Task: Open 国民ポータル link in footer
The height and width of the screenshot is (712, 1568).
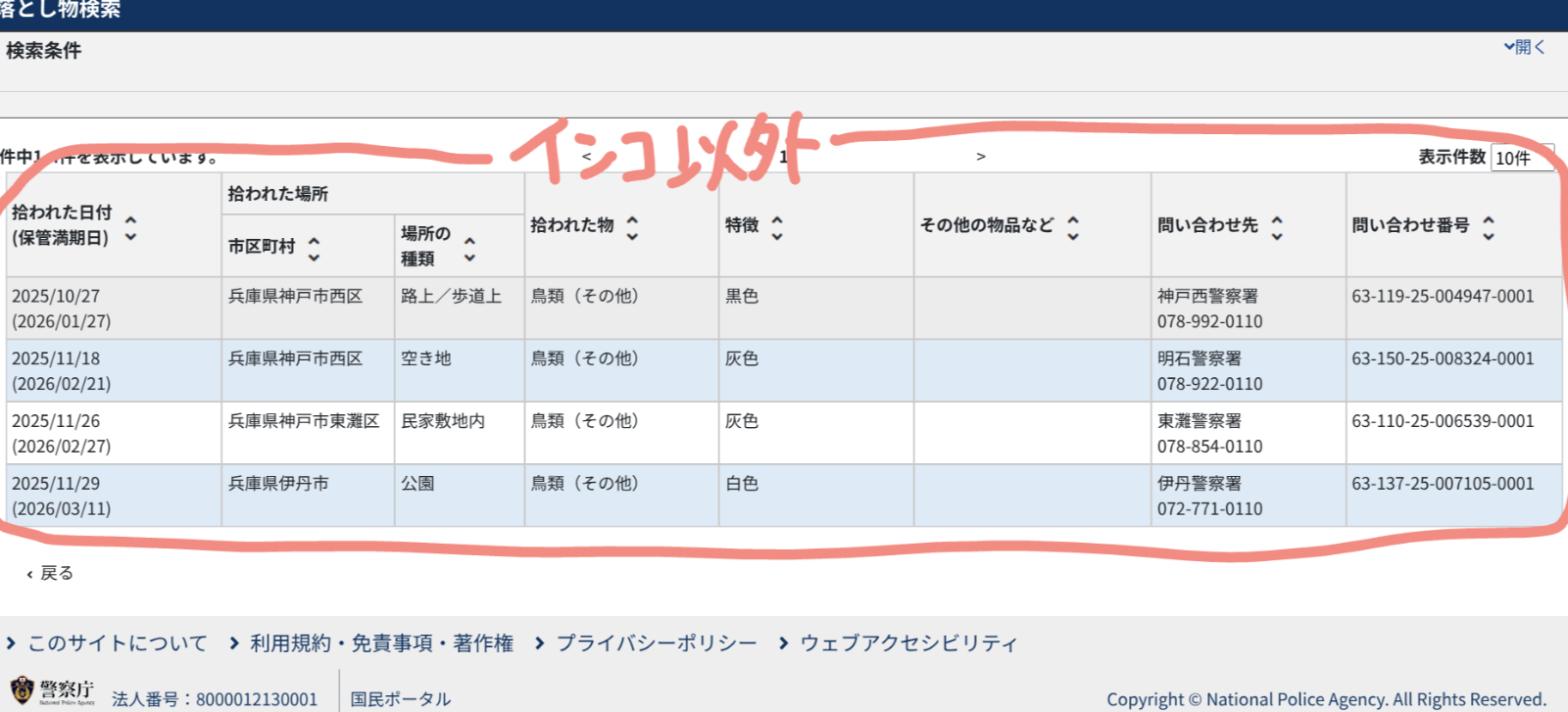Action: click(400, 699)
